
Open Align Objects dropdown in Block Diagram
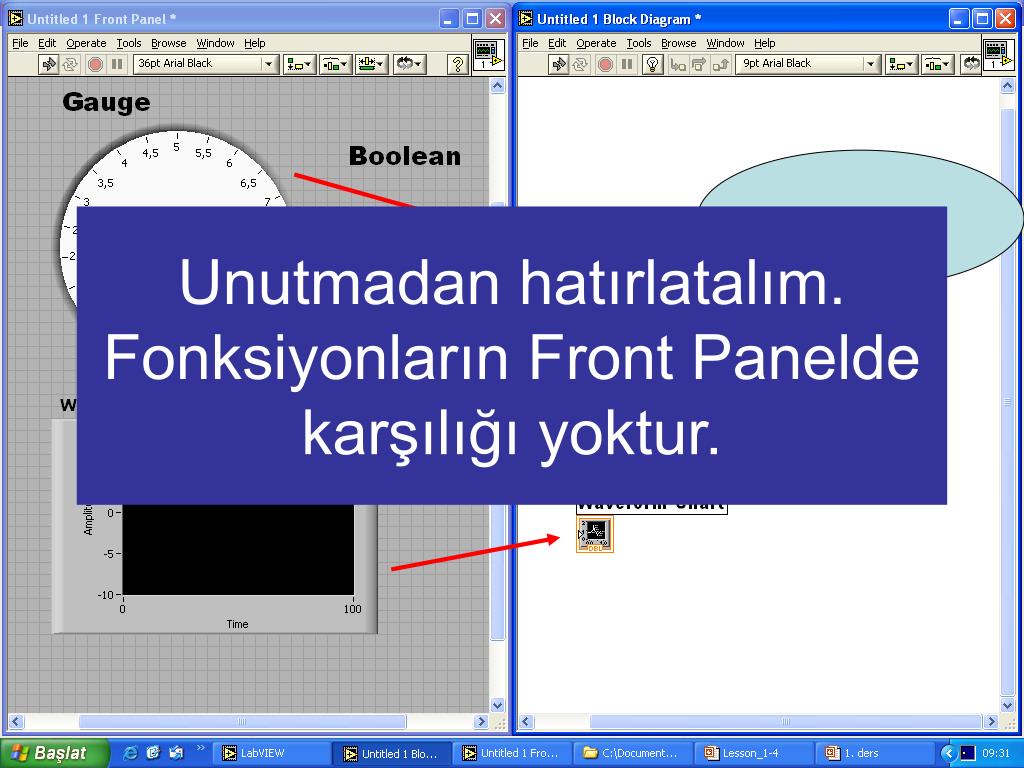click(x=901, y=64)
